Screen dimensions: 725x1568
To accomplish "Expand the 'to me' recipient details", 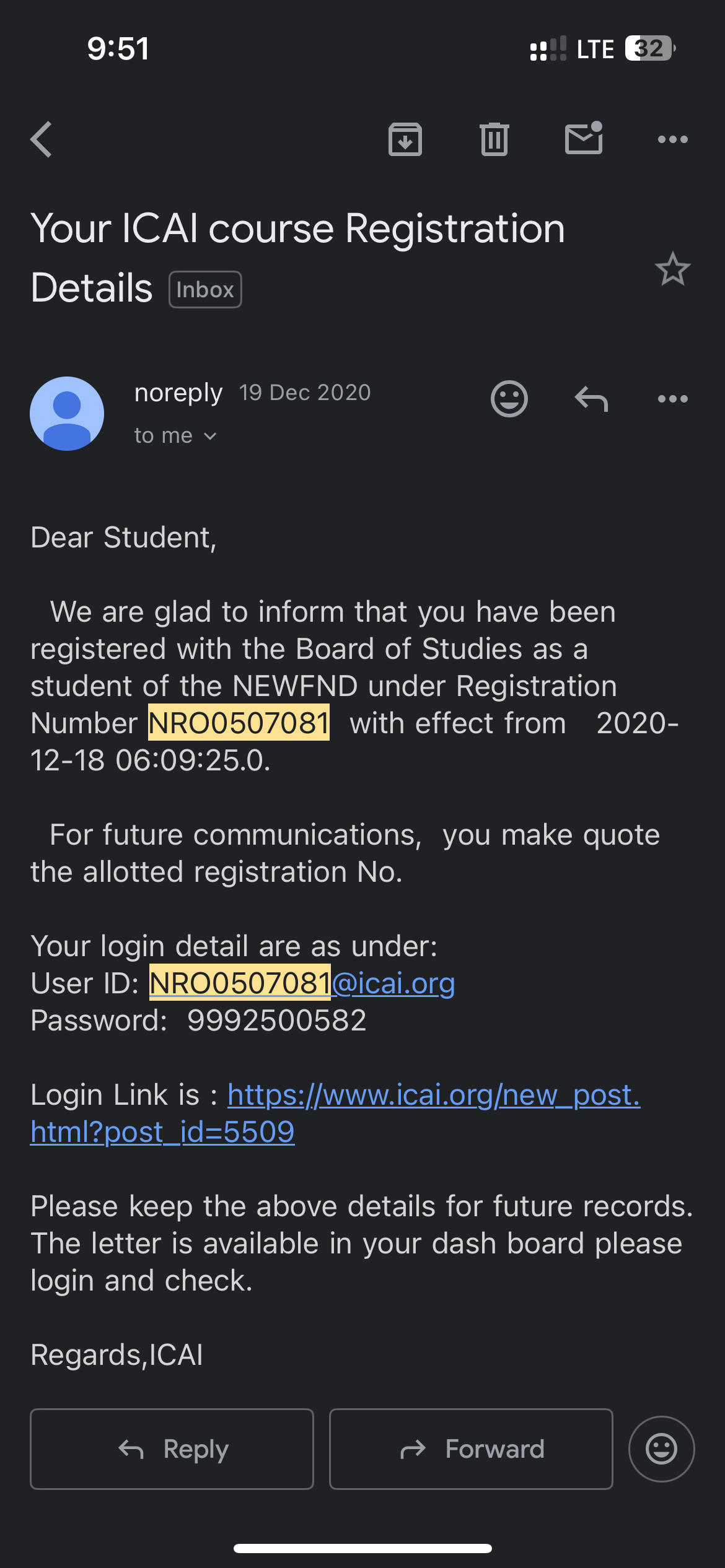I will (175, 436).
